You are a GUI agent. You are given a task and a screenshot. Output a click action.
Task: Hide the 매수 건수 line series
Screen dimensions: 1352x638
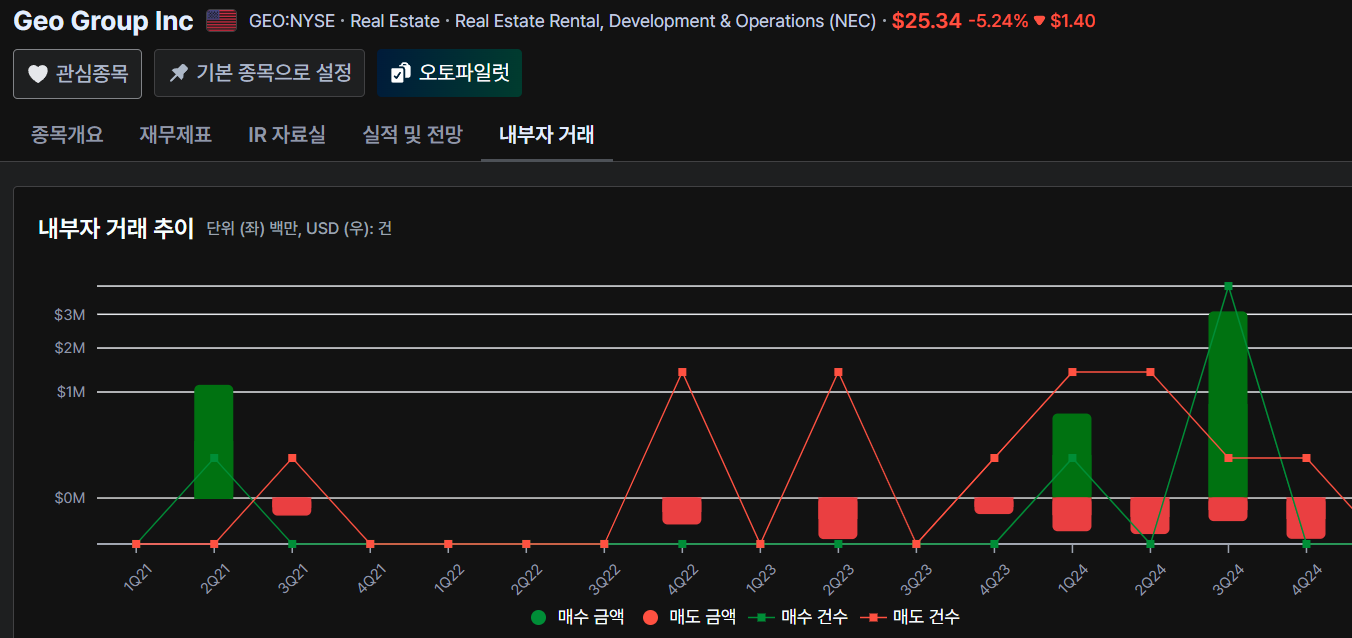click(x=802, y=617)
